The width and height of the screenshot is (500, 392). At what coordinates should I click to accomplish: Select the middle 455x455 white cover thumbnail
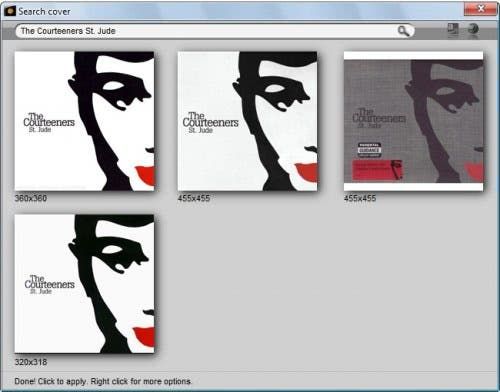[x=247, y=121]
